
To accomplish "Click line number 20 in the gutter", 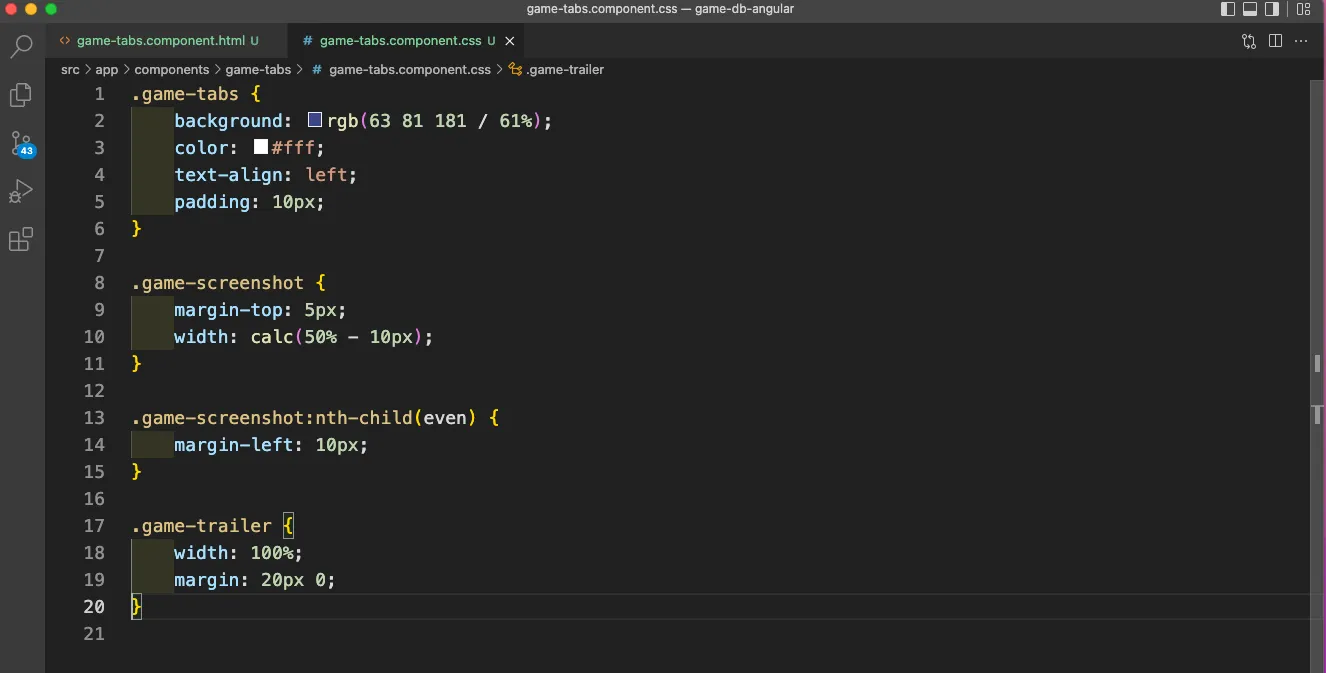I will (94, 606).
